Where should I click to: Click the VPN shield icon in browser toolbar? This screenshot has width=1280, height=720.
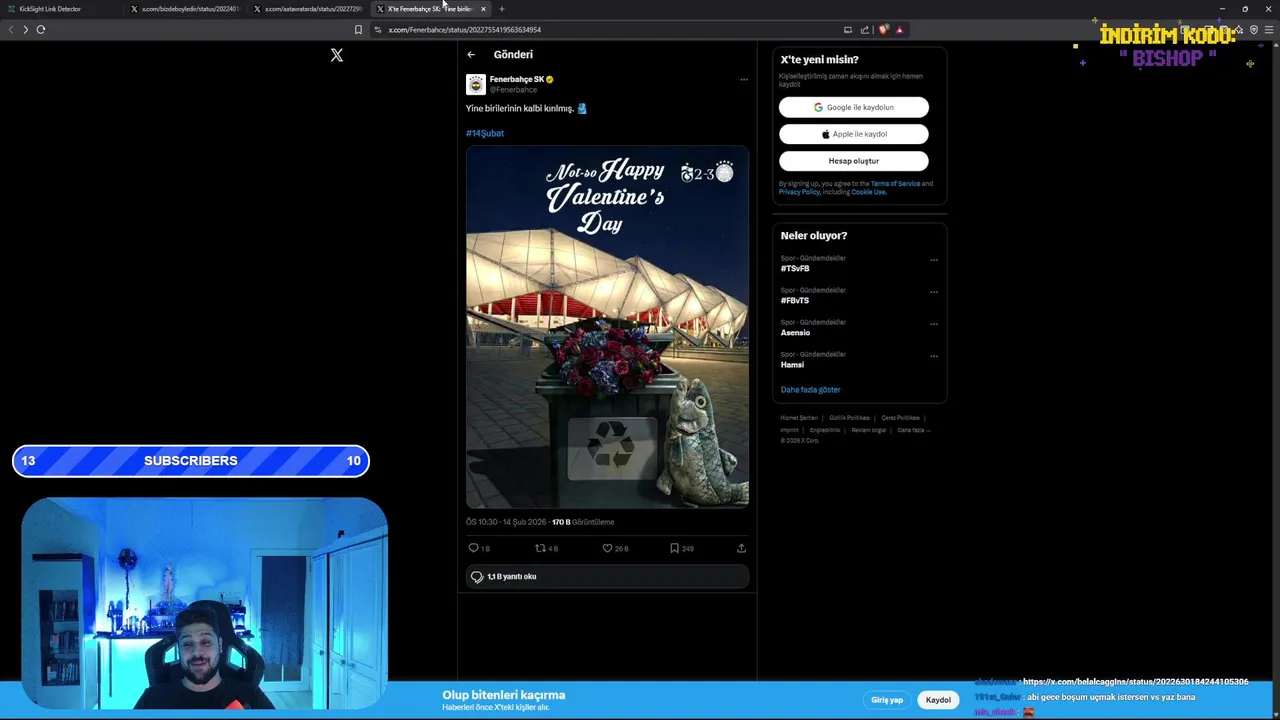[x=1254, y=30]
